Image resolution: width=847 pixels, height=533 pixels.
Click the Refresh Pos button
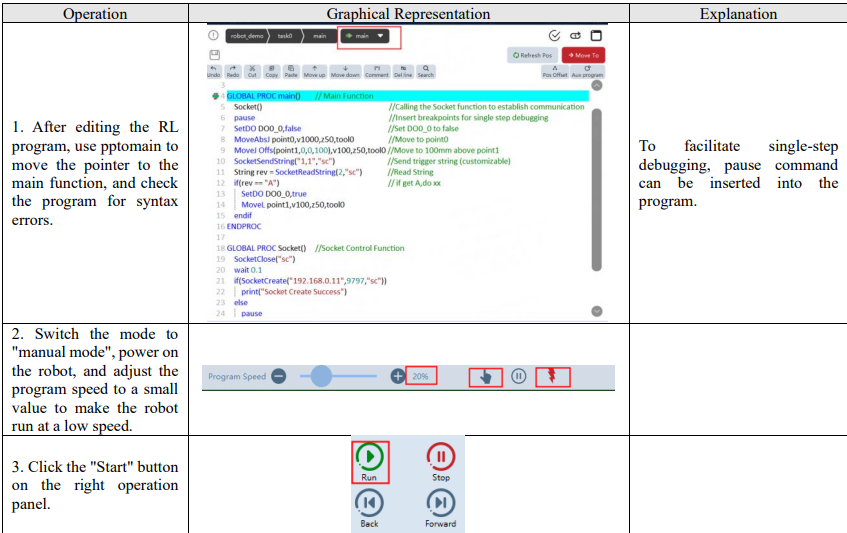click(532, 55)
